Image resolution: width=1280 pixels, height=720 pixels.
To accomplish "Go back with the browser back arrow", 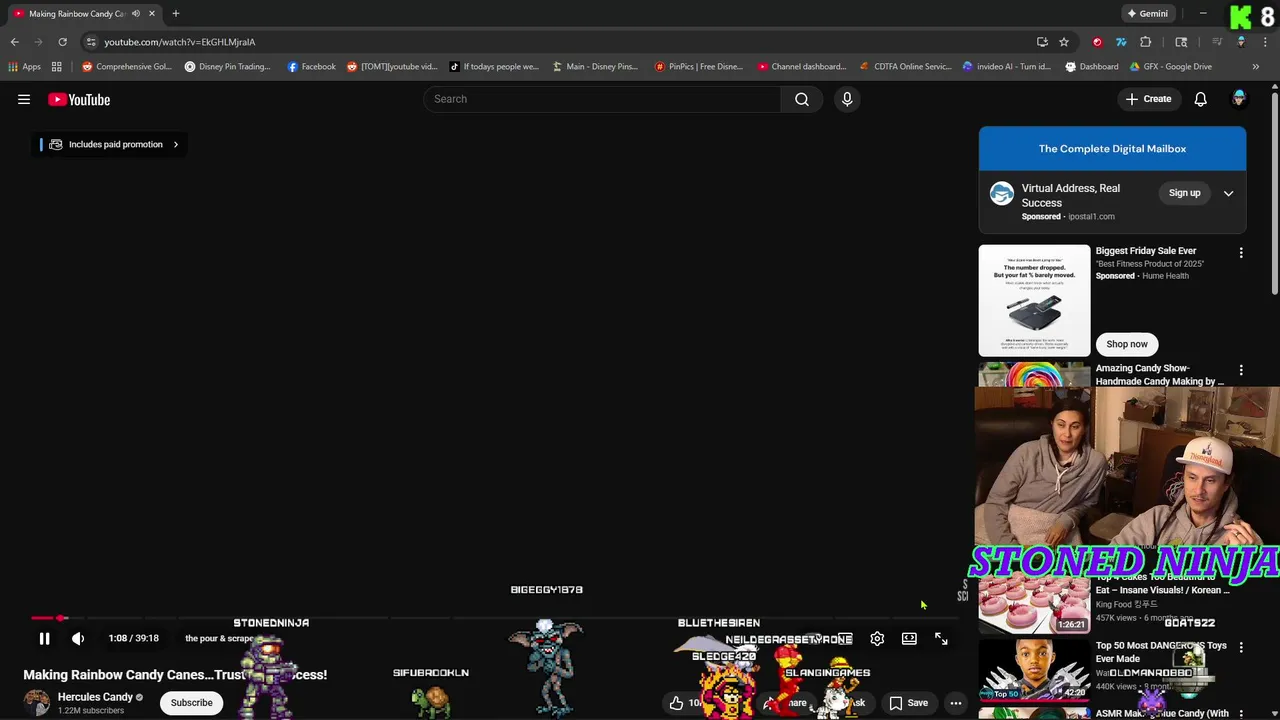I will [x=14, y=42].
